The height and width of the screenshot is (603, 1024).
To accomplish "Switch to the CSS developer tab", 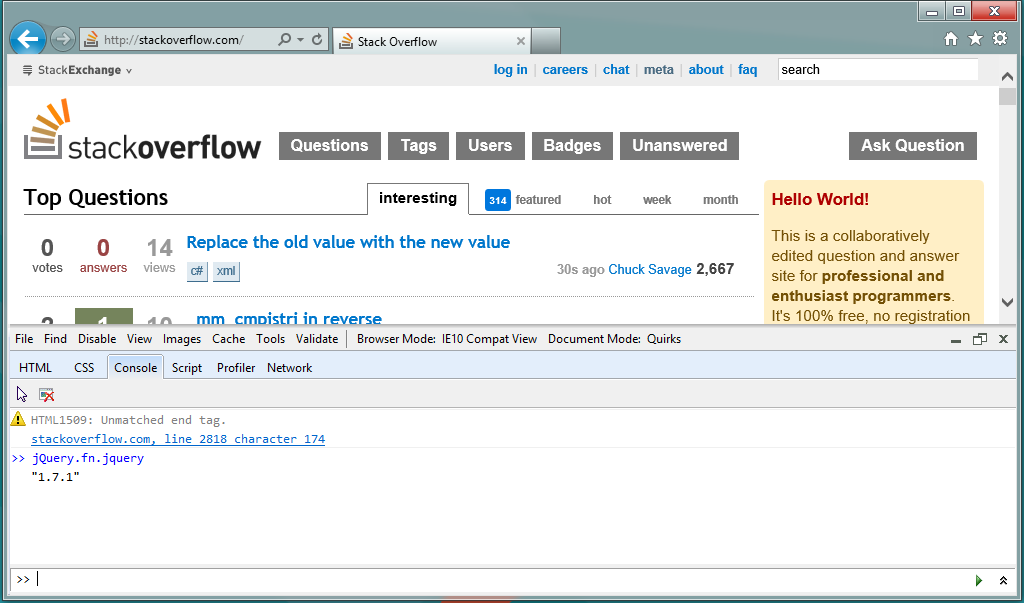I will click(84, 367).
